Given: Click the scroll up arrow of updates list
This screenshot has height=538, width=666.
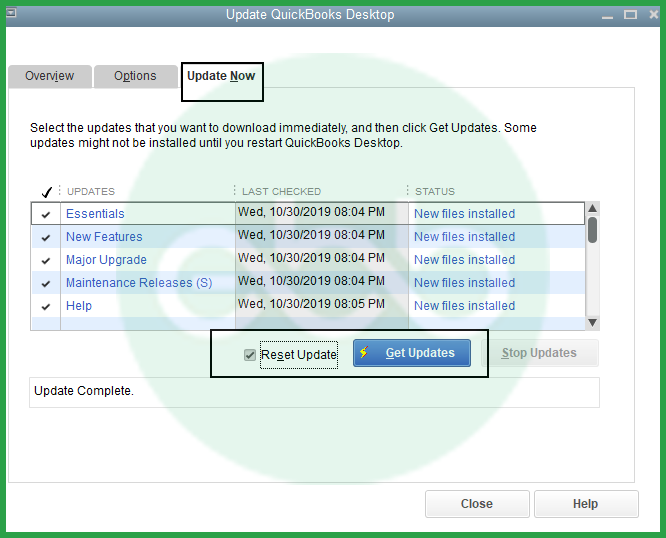Looking at the screenshot, I should [x=593, y=208].
